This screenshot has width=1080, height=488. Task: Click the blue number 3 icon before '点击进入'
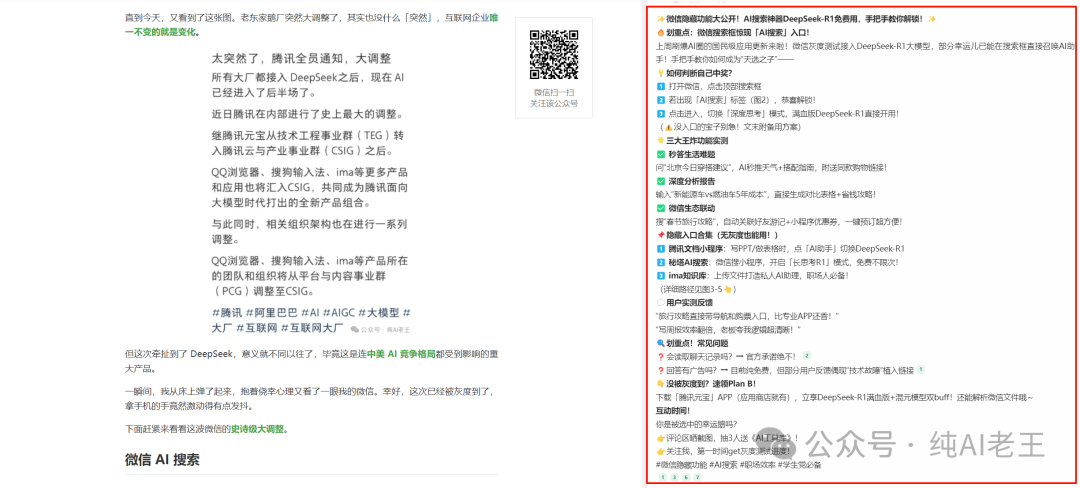tap(661, 114)
